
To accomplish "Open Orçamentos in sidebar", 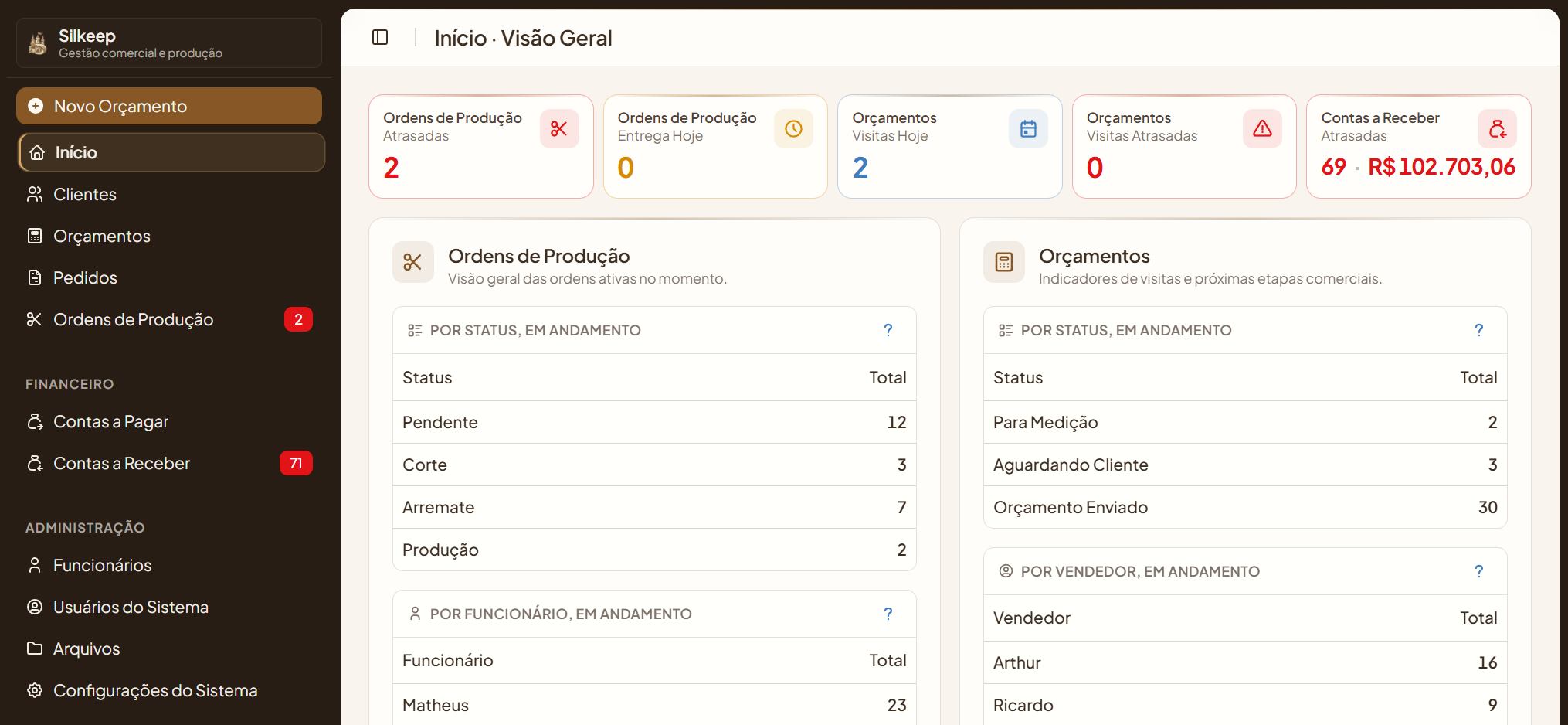I will pyautogui.click(x=169, y=236).
